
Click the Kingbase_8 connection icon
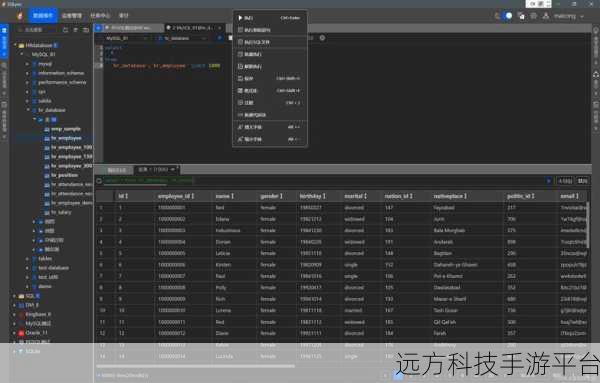click(x=21, y=314)
